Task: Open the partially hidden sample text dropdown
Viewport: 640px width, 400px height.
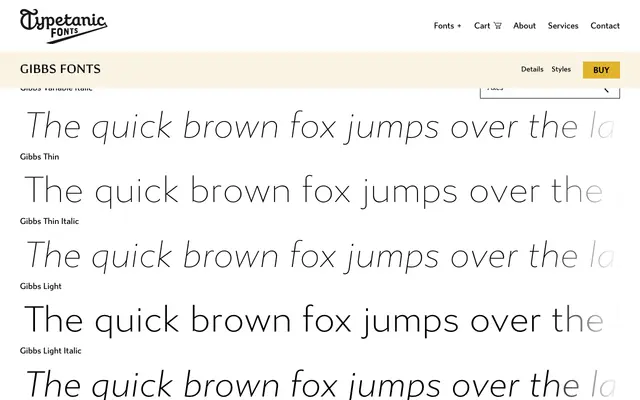Action: 550,93
